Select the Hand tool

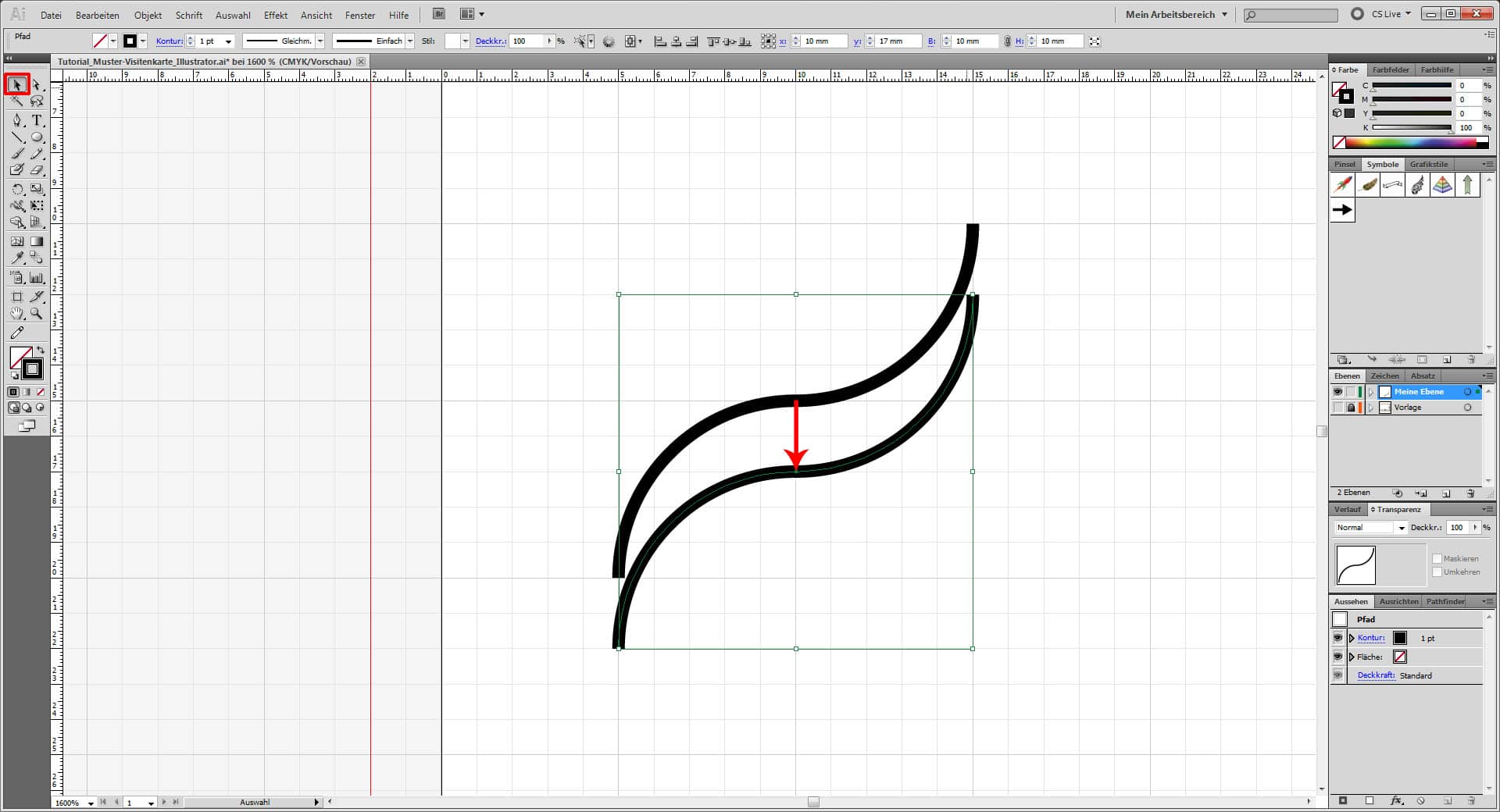coord(17,314)
